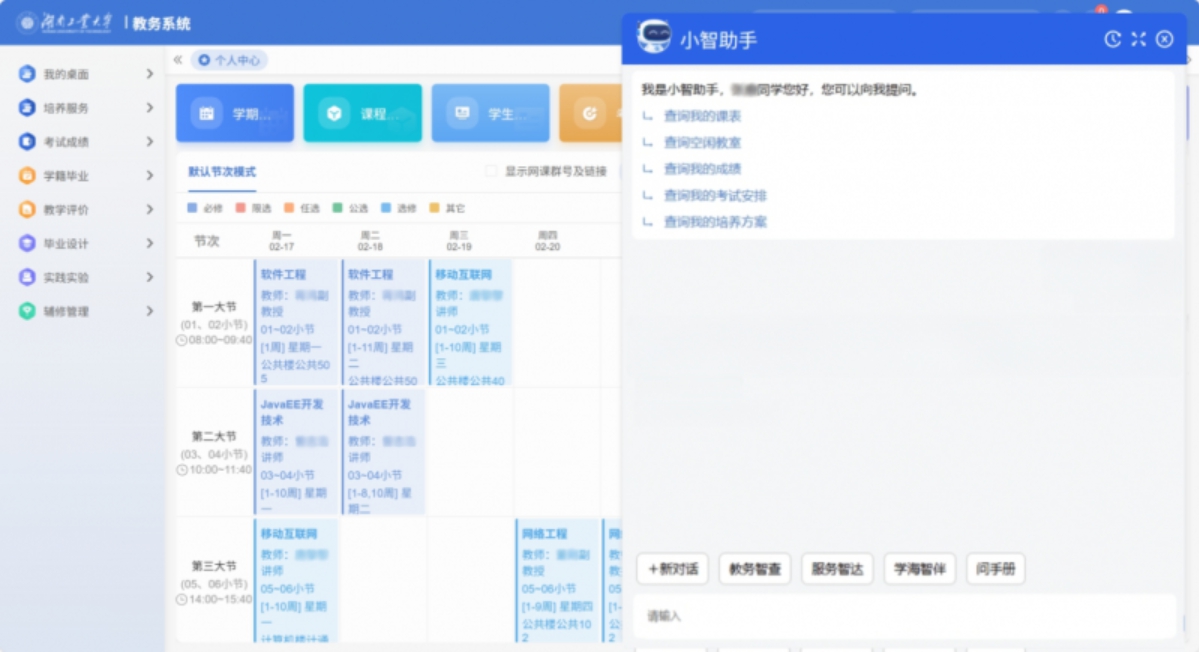Click the 毕业设计 sidebar icon
Image resolution: width=1199 pixels, height=652 pixels.
click(x=27, y=244)
